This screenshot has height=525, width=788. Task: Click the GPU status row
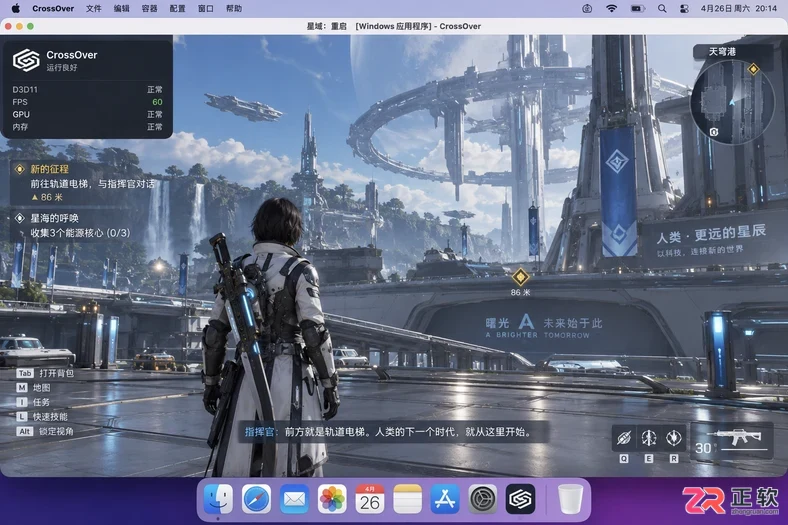[x=87, y=115]
